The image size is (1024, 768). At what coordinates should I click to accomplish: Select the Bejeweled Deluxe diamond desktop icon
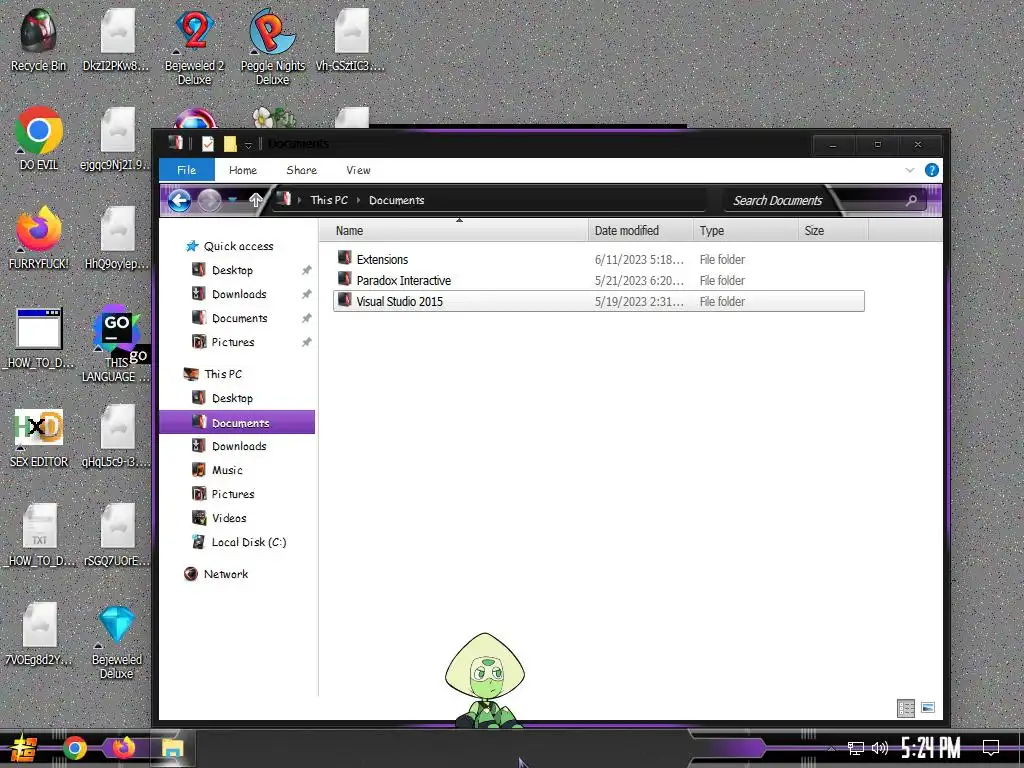point(117,642)
